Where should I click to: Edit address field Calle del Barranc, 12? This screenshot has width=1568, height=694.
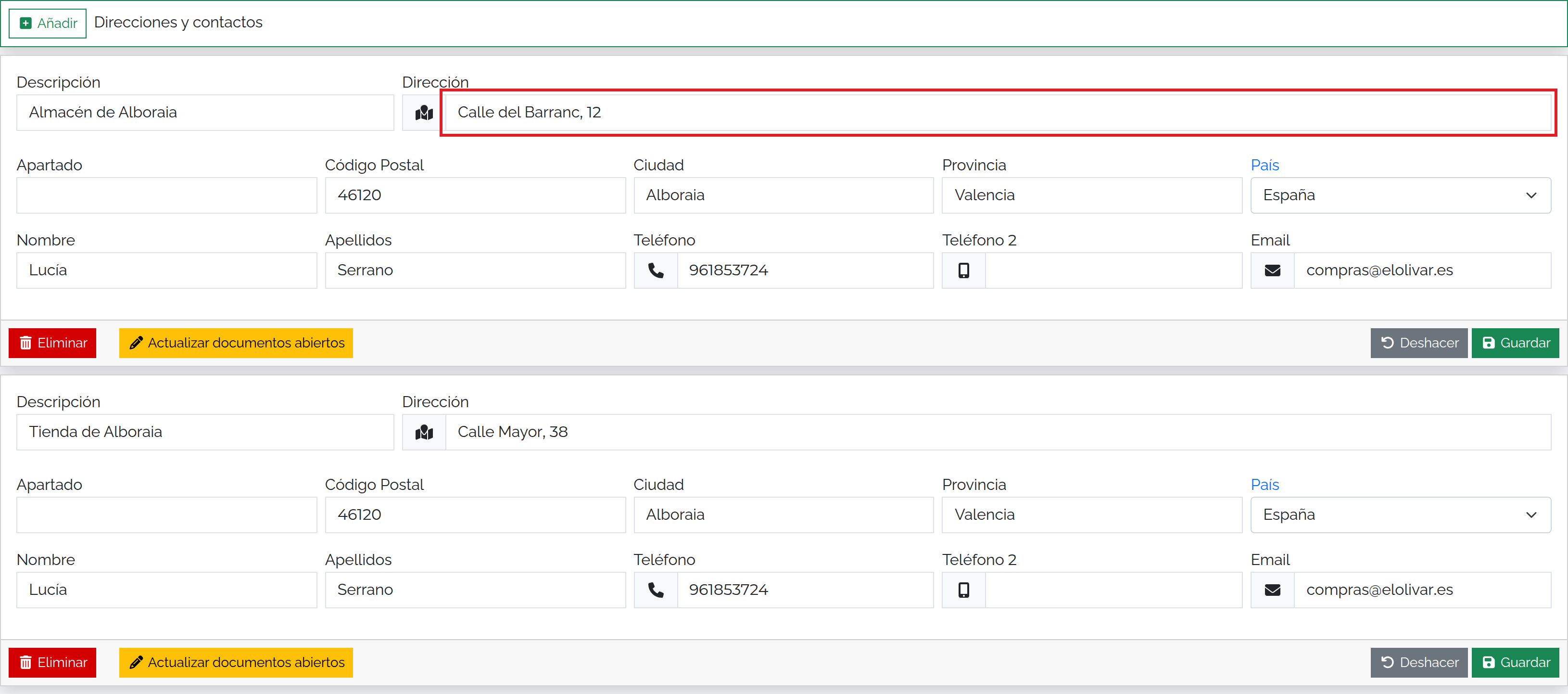[998, 113]
